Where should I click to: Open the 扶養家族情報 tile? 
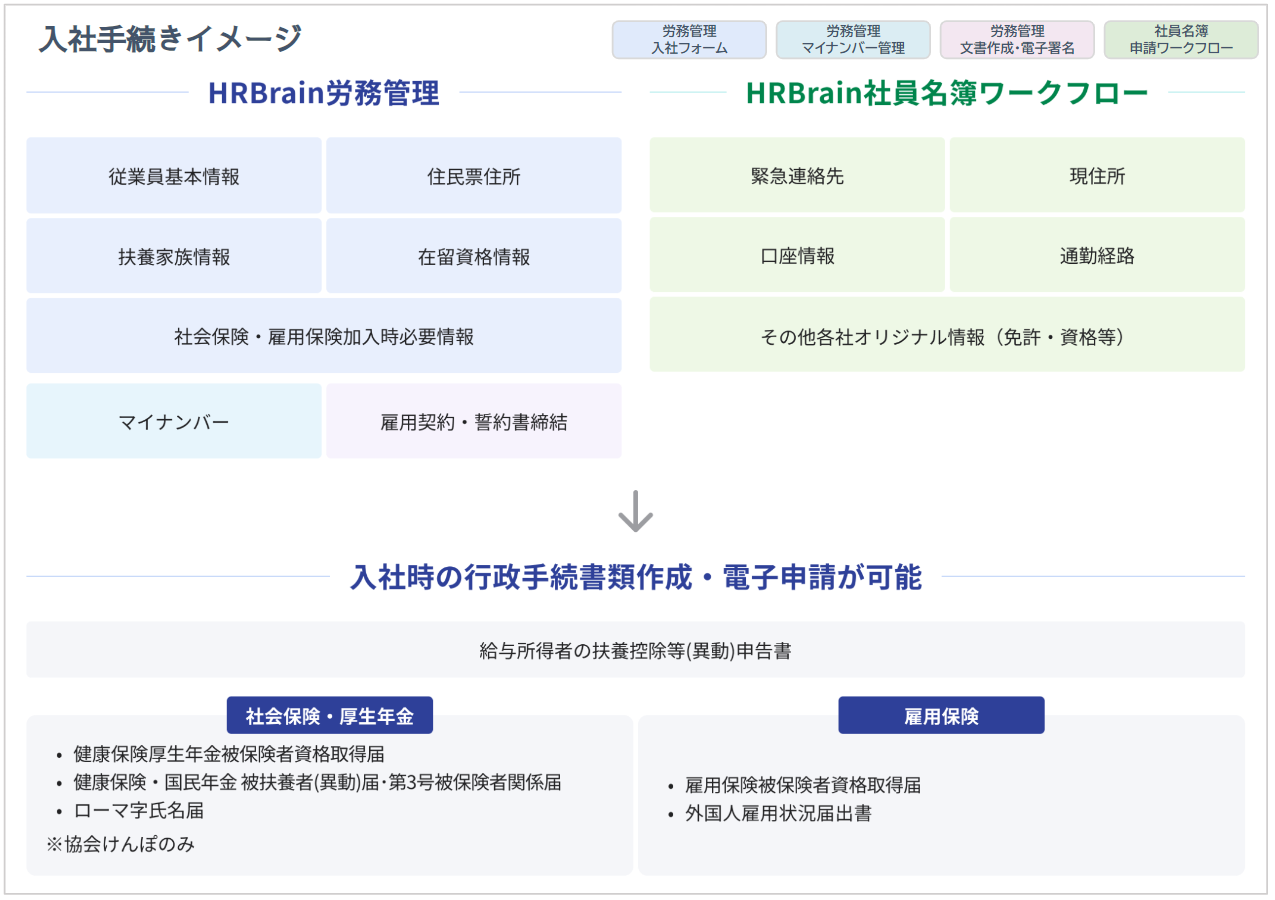coord(174,256)
